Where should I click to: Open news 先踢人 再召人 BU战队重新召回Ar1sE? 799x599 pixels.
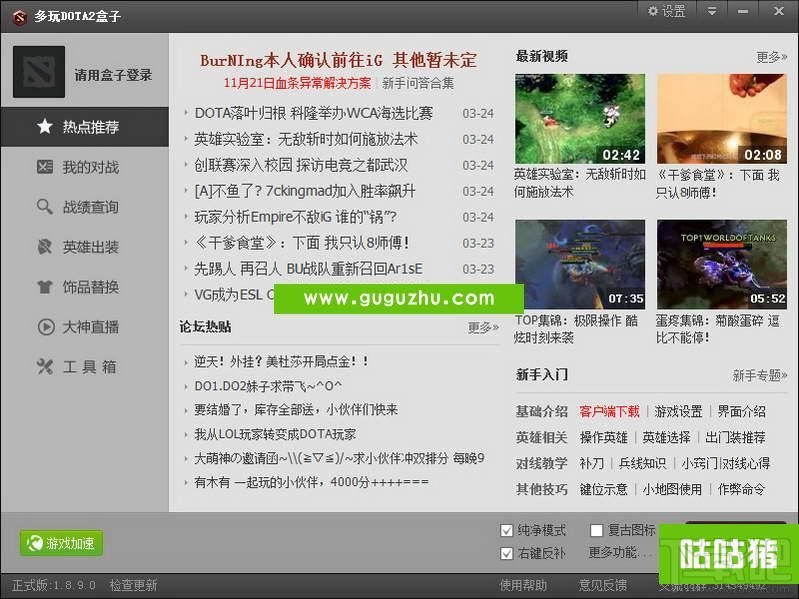[308, 269]
